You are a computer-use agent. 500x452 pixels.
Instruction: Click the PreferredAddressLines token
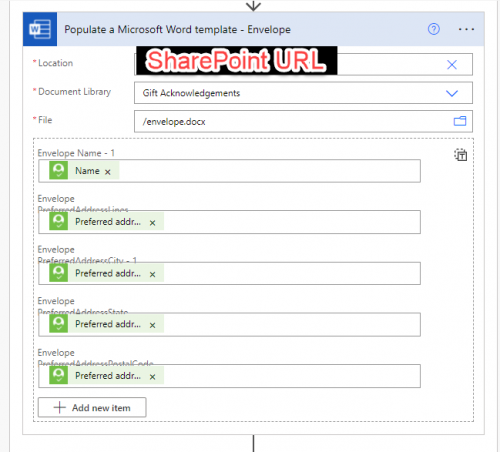click(x=106, y=222)
